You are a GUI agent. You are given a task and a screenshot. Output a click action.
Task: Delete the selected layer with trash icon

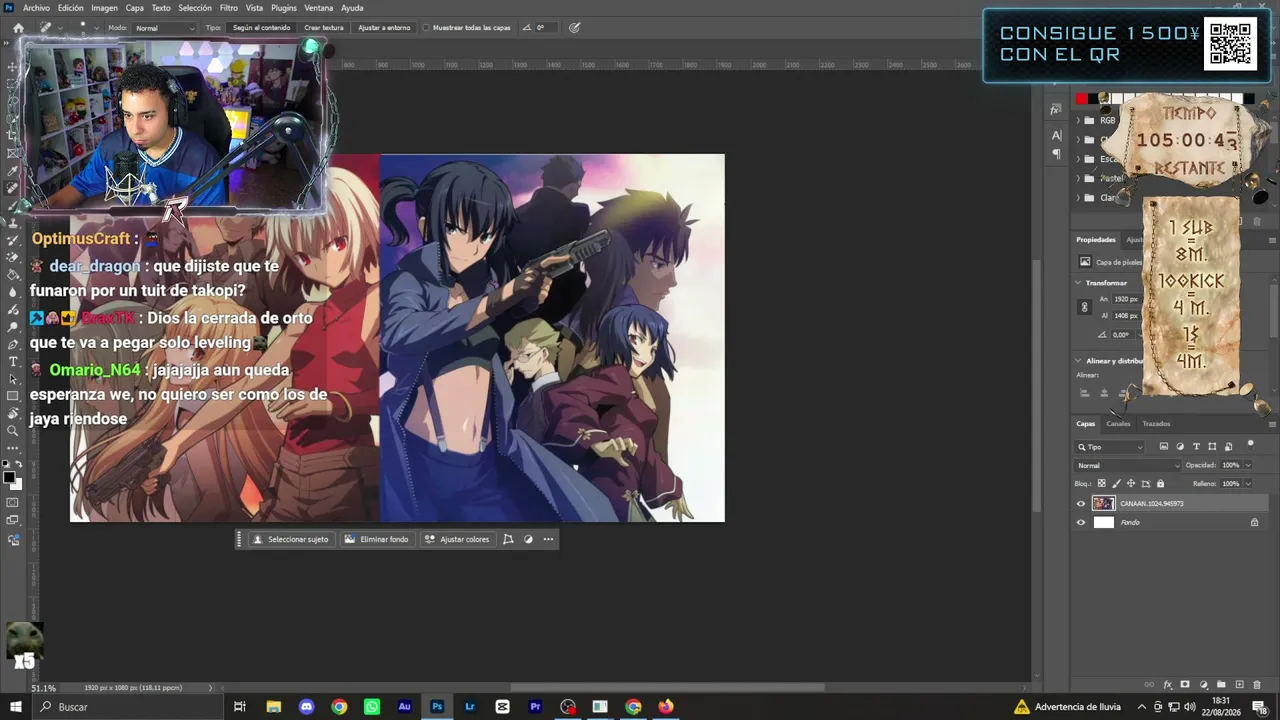pos(1257,685)
